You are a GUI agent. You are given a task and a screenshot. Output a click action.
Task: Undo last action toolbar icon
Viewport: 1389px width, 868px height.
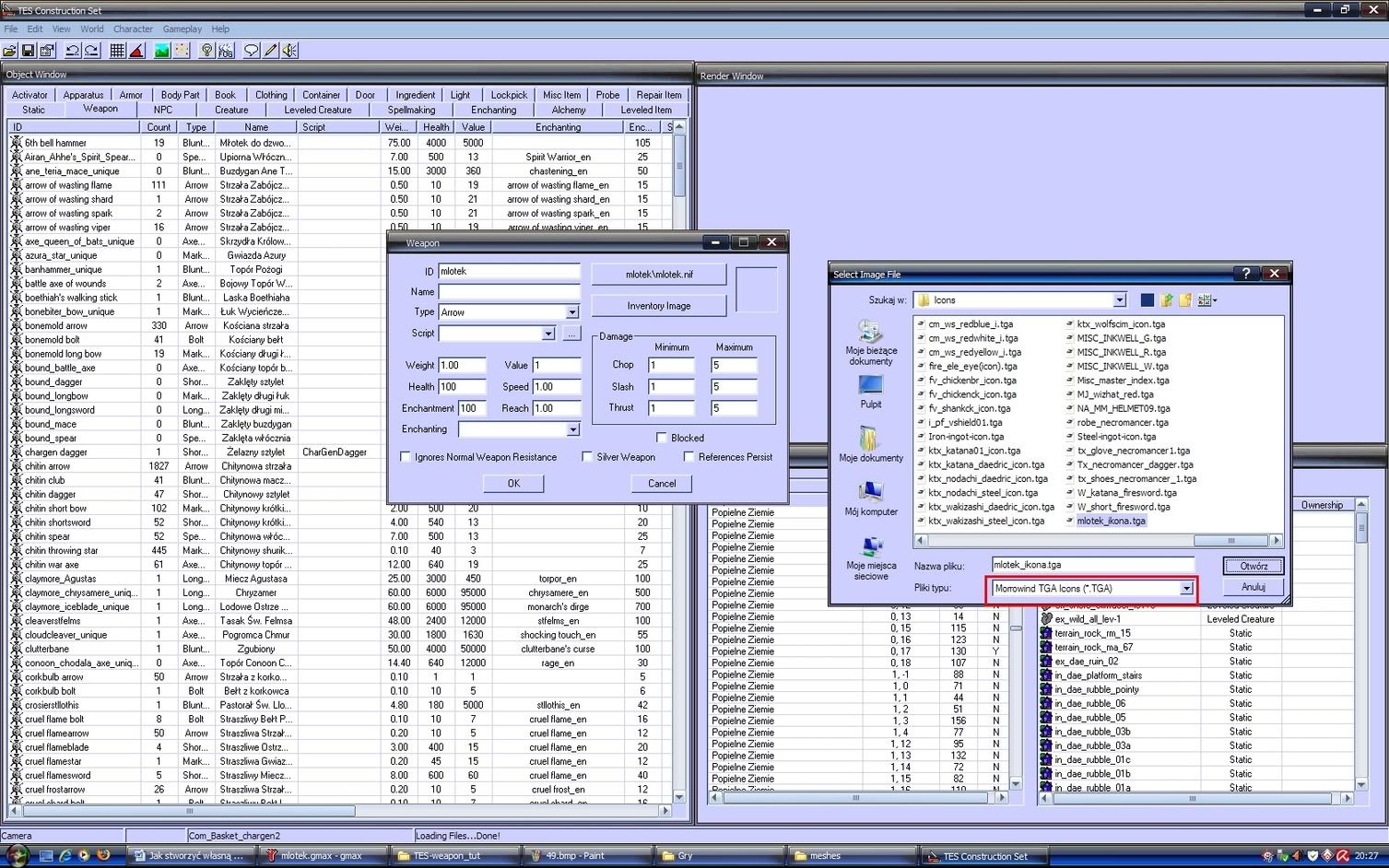pos(73,51)
